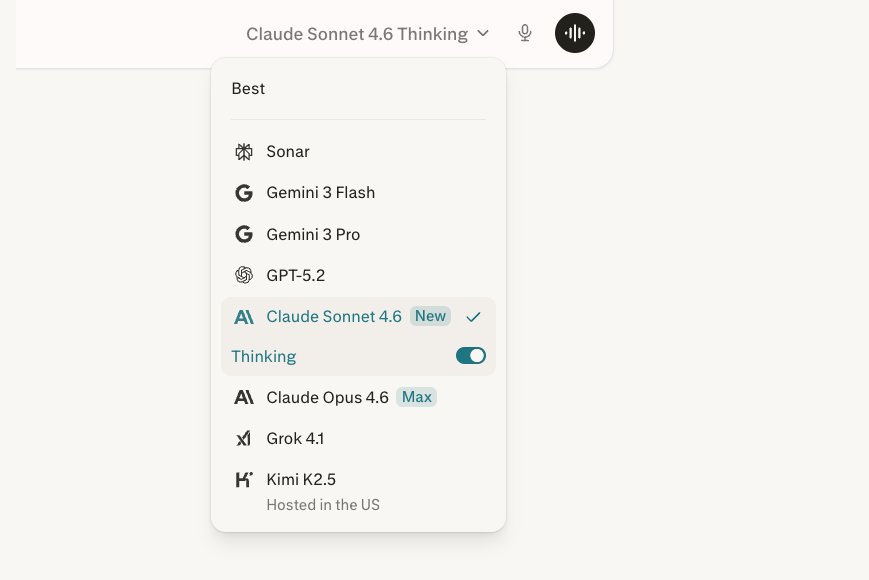This screenshot has width=869, height=580.
Task: Click the OpenAI icon beside GPT-5.2
Action: (x=244, y=275)
